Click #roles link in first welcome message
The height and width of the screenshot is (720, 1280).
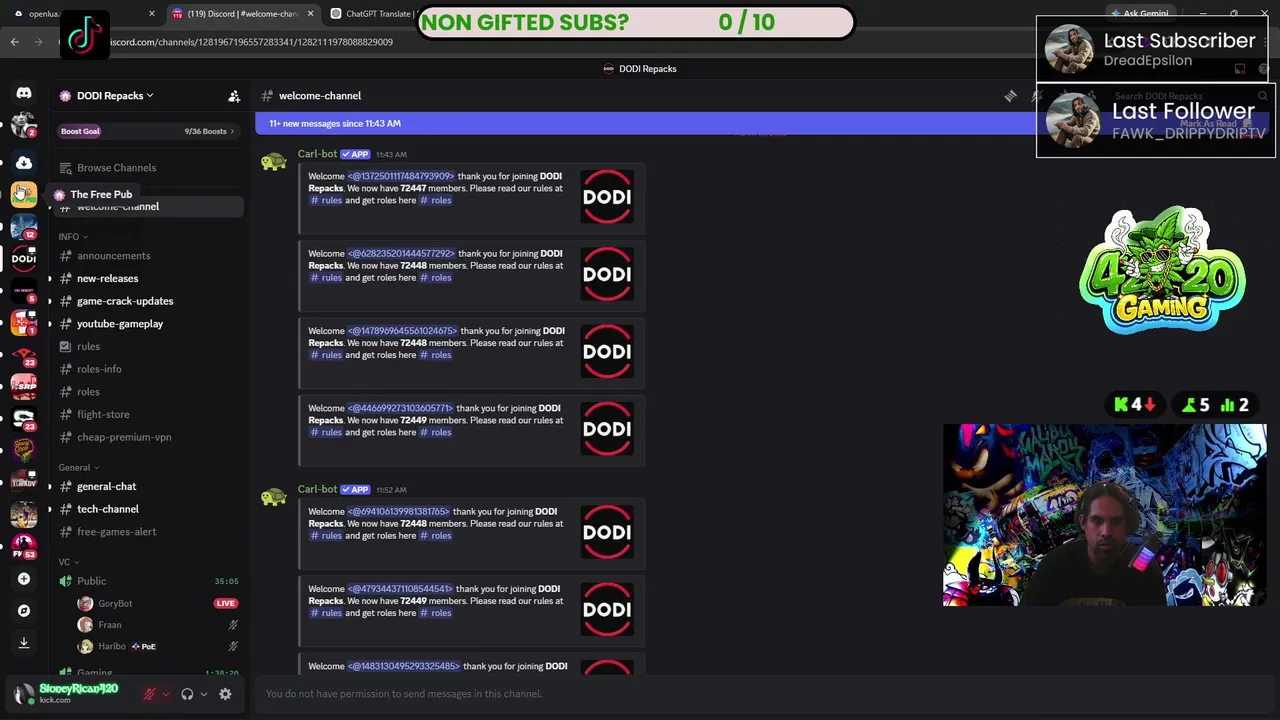435,200
